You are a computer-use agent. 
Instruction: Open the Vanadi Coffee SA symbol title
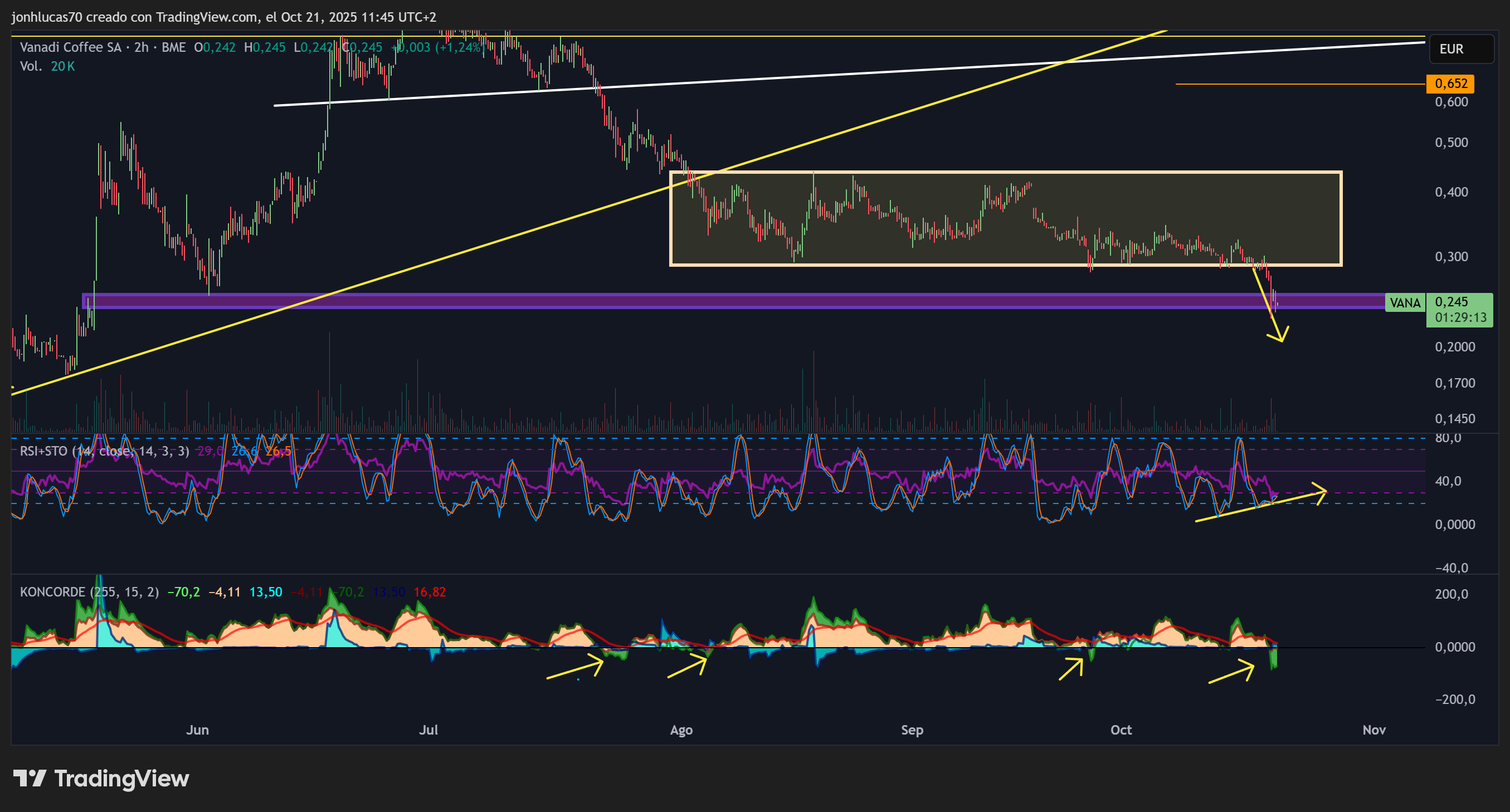click(x=70, y=47)
